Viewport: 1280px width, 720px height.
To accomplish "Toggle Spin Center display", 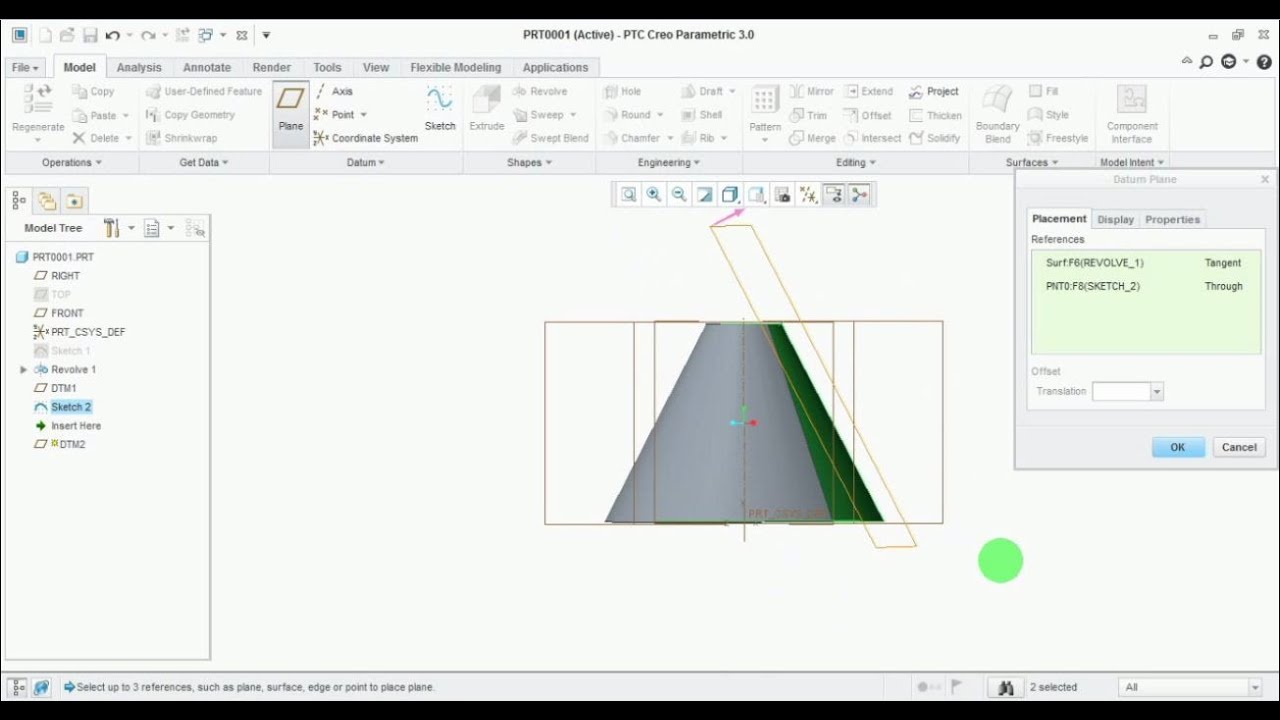I will tap(859, 195).
